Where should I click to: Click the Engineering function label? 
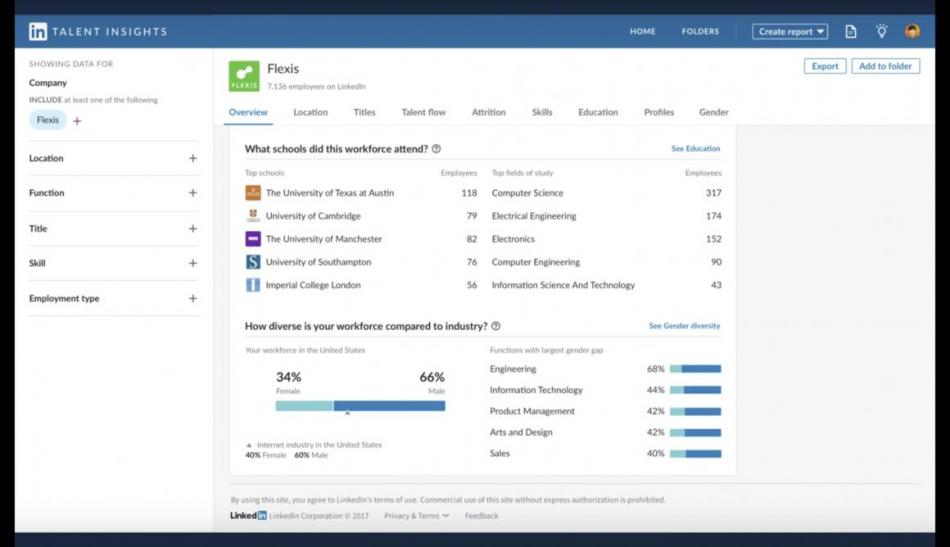pos(513,369)
